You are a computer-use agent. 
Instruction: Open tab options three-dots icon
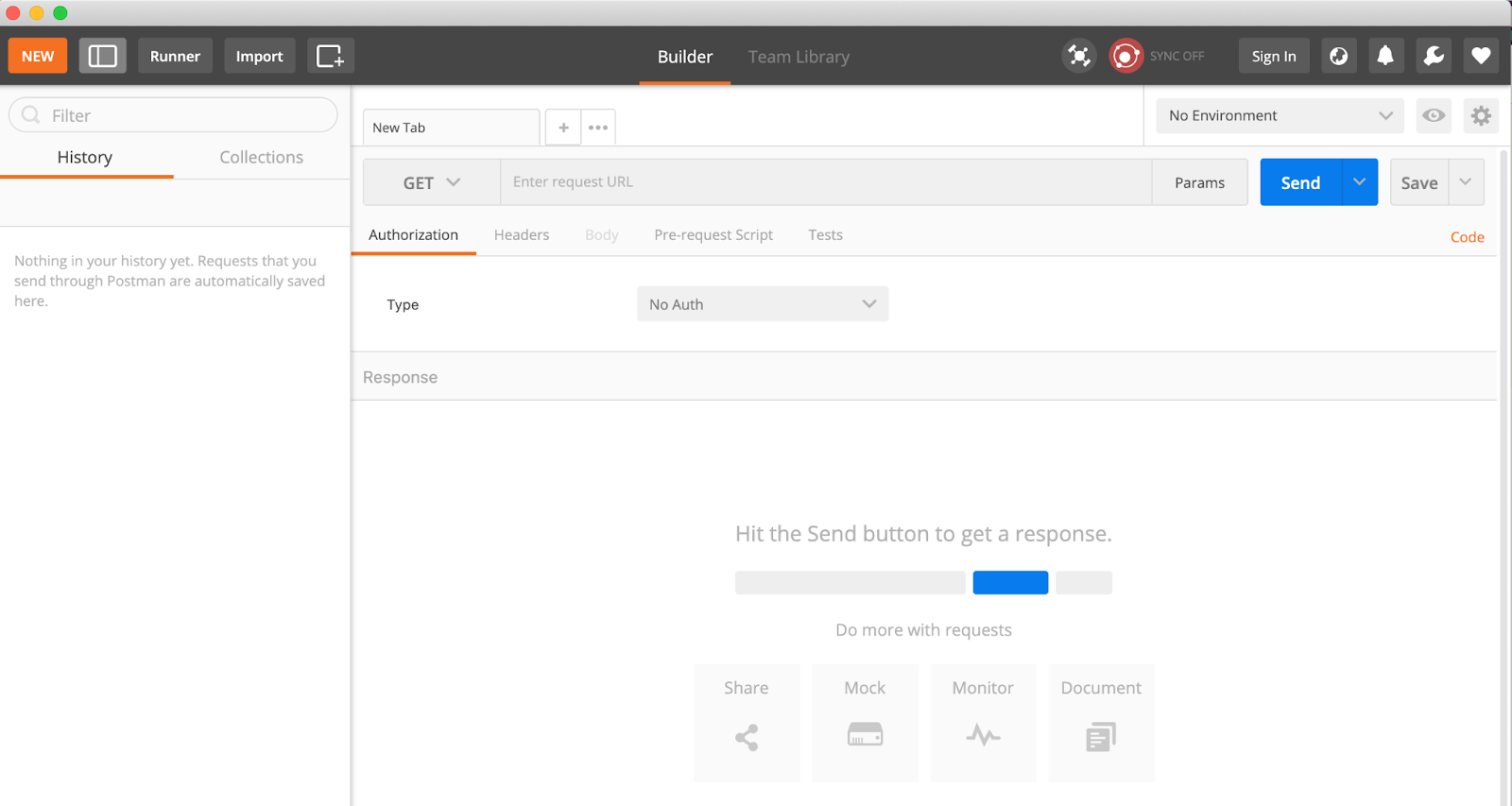click(x=598, y=128)
